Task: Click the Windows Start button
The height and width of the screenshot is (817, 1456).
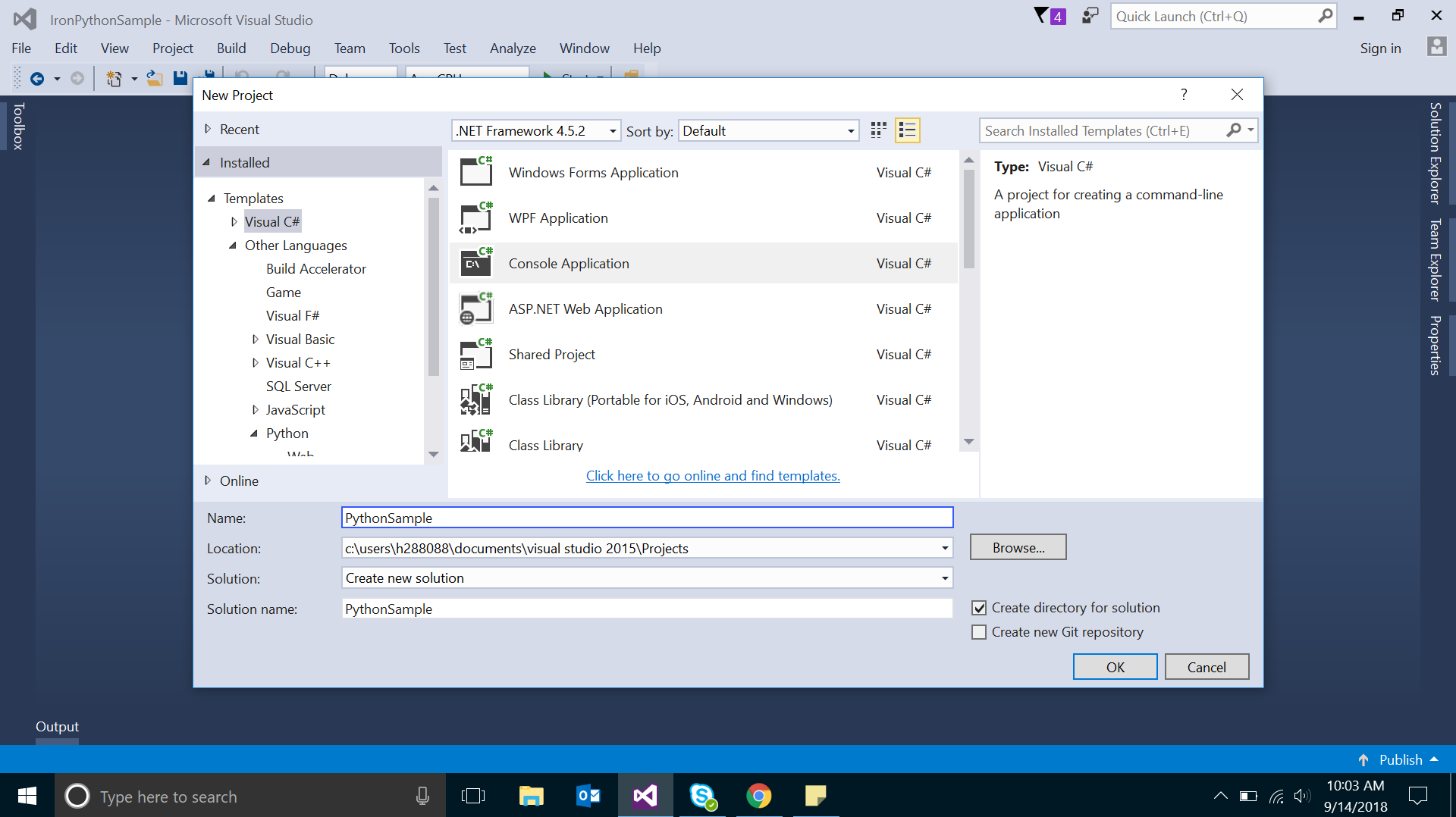Action: (x=27, y=796)
